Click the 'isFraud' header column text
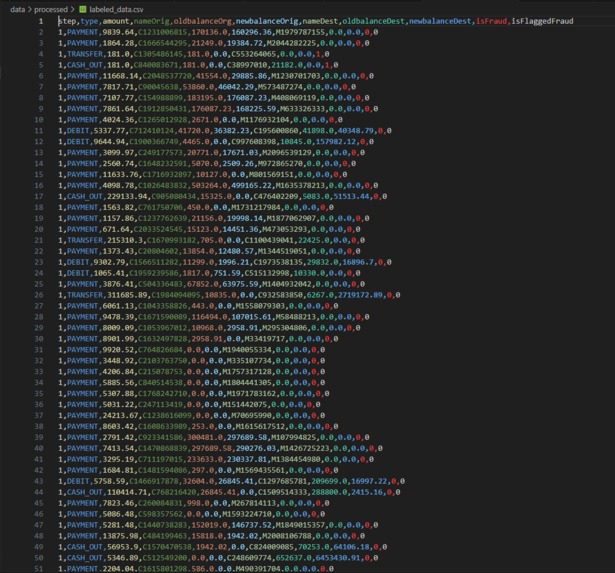 click(x=491, y=21)
